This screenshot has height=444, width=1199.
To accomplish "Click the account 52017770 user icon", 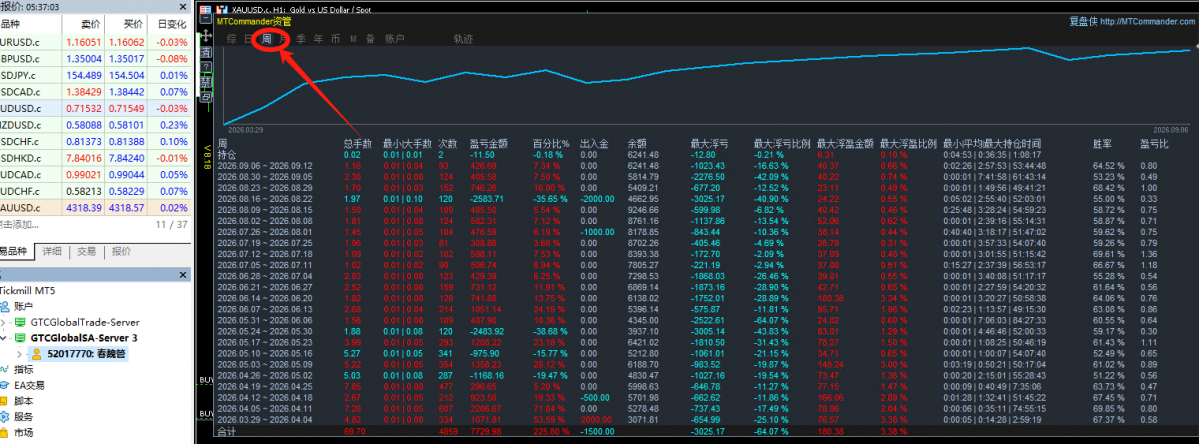I will (x=36, y=354).
